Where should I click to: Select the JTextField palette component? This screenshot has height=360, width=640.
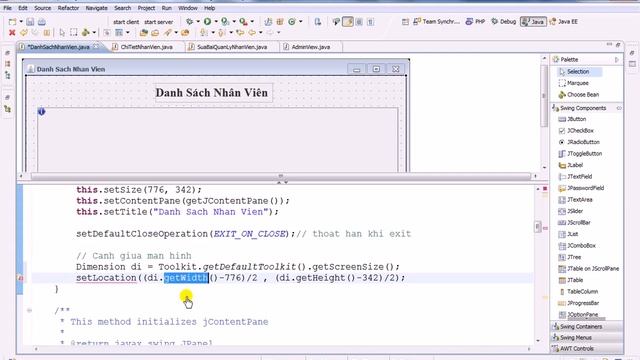(575, 177)
